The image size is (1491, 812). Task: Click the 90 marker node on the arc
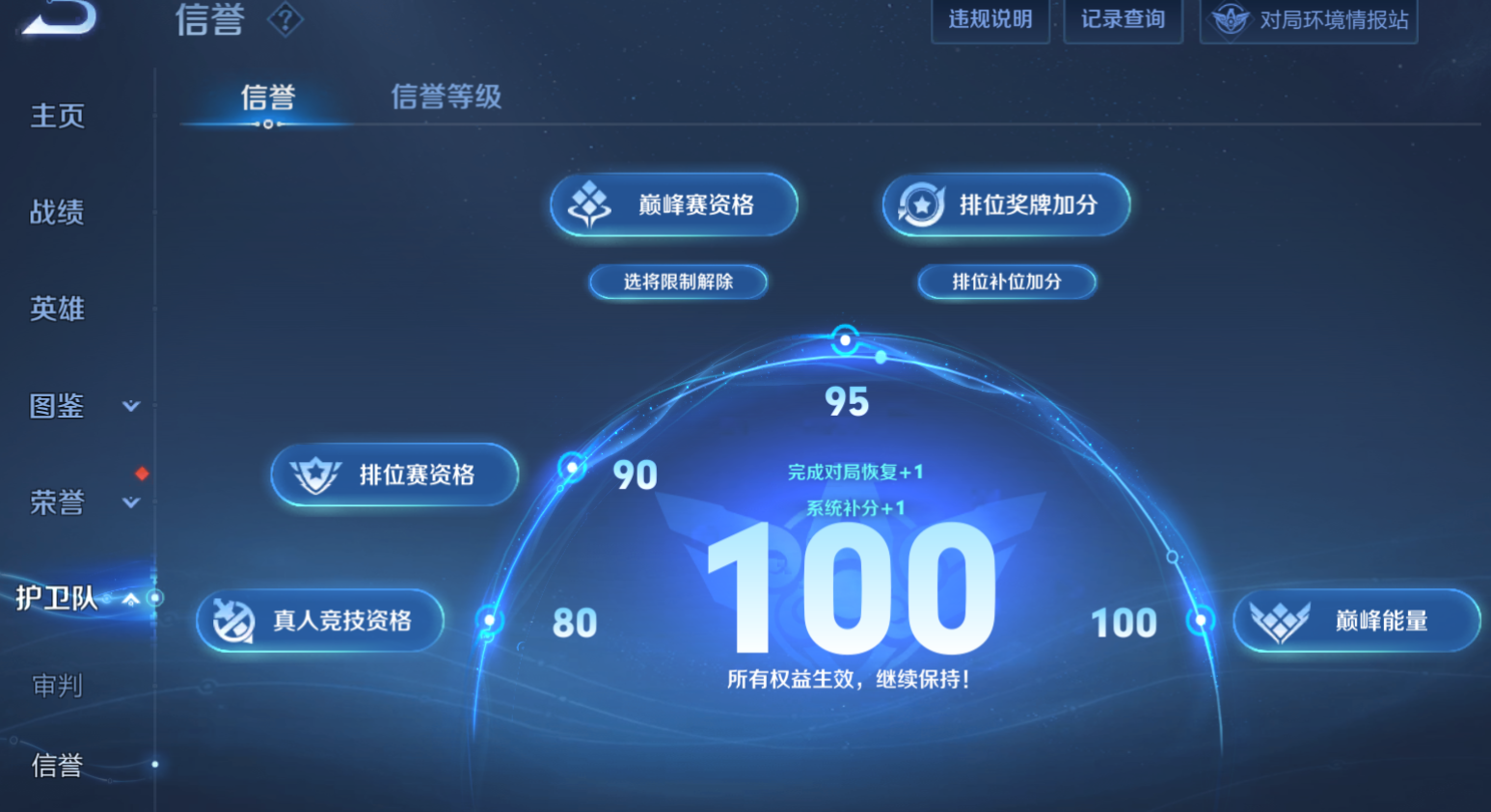point(572,468)
